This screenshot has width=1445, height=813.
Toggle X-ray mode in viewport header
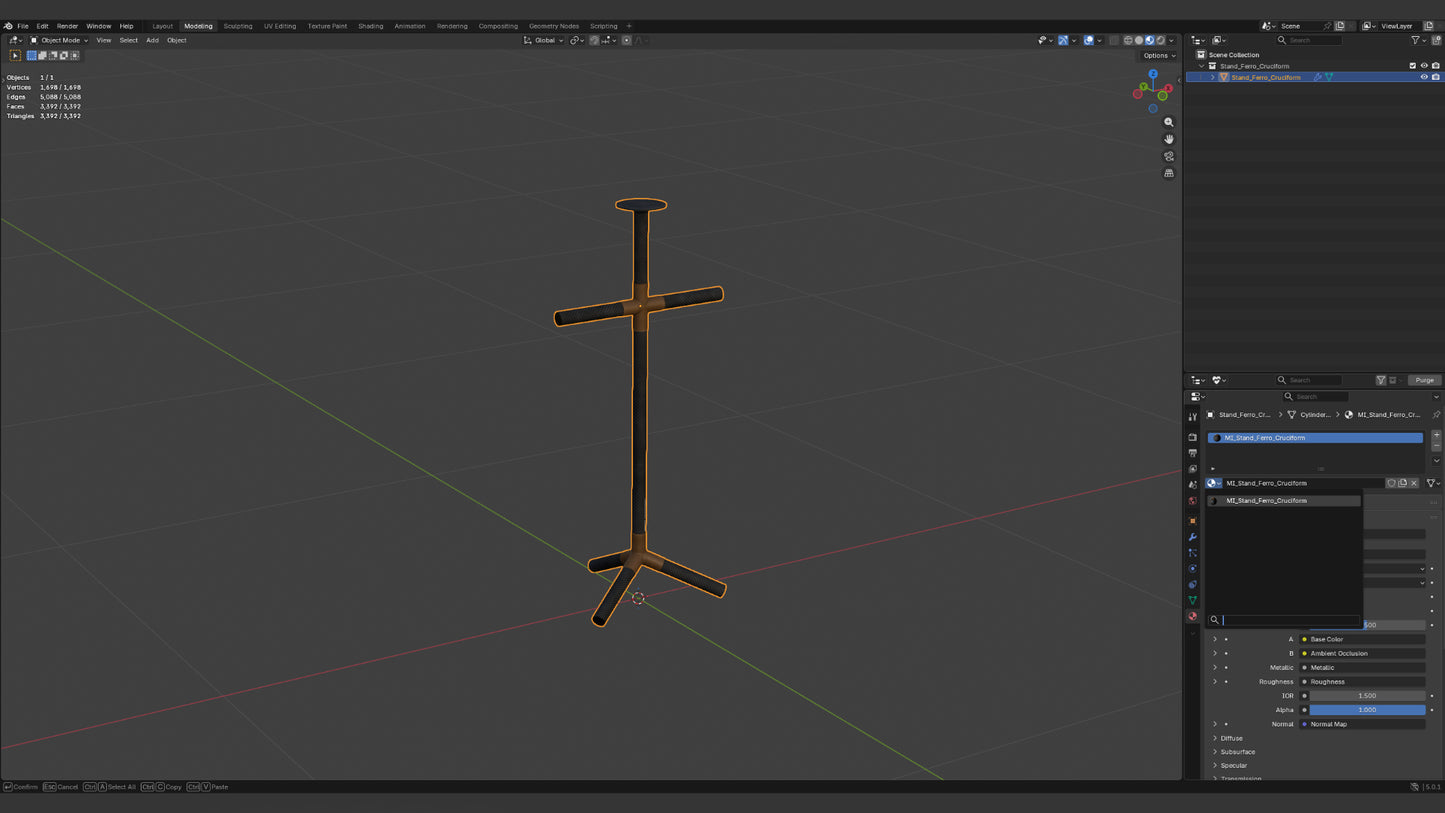click(1114, 40)
